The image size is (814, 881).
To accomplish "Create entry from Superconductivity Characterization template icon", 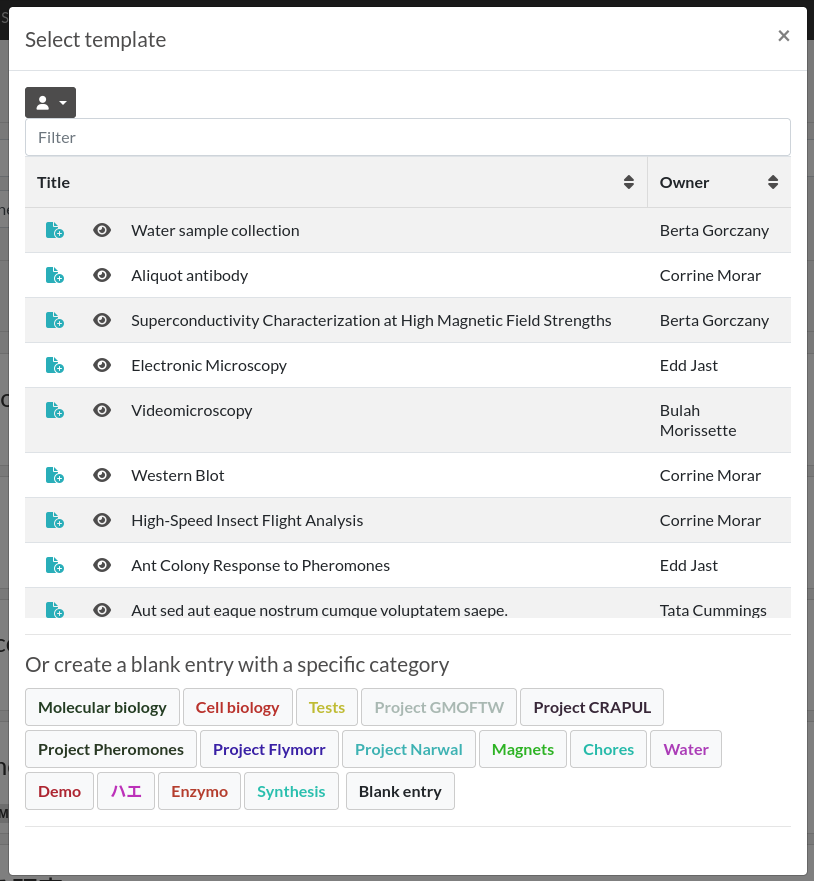I will [55, 321].
